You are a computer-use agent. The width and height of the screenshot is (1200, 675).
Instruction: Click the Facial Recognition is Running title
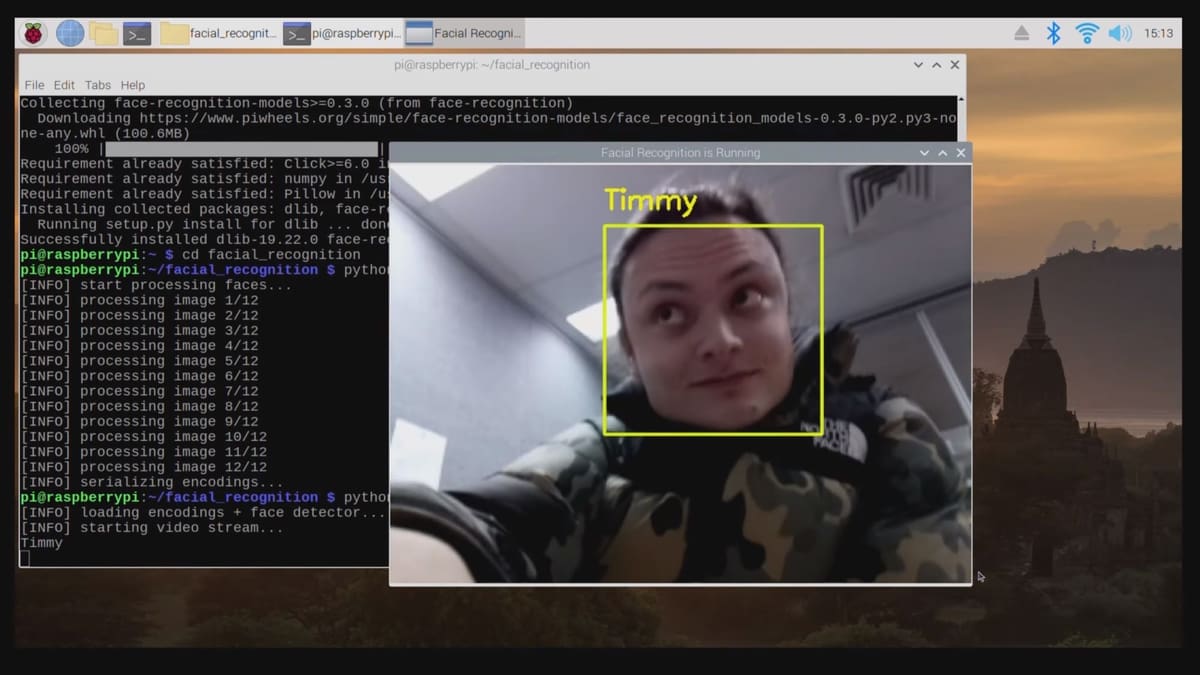[x=680, y=153]
